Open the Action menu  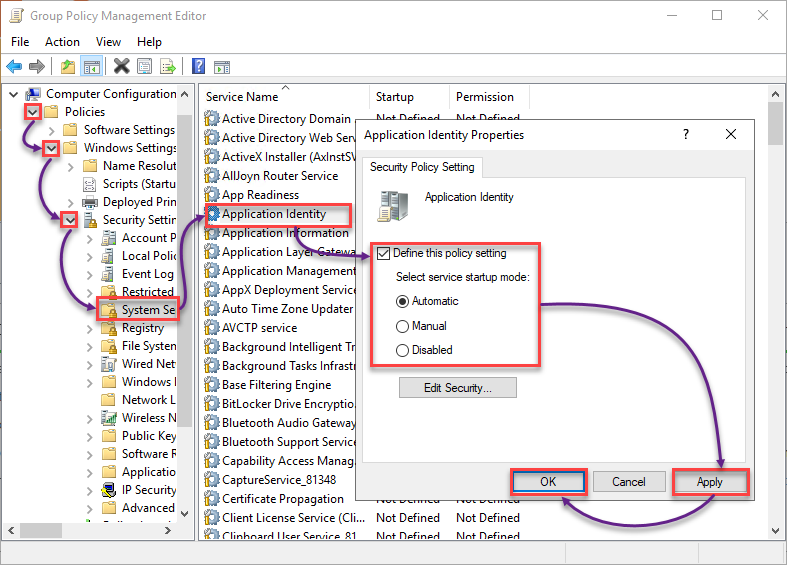click(62, 42)
